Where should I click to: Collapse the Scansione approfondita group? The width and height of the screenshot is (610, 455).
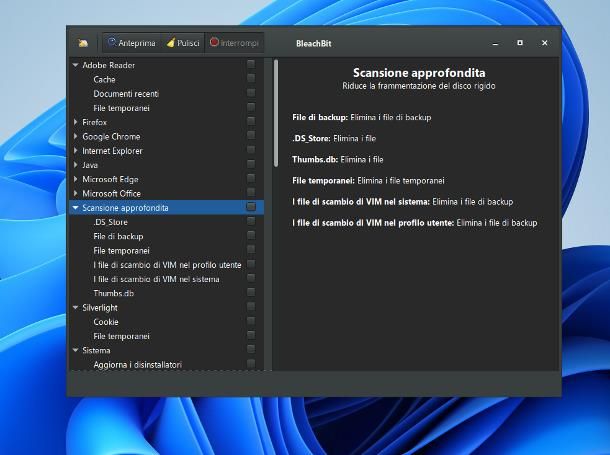pyautogui.click(x=75, y=208)
